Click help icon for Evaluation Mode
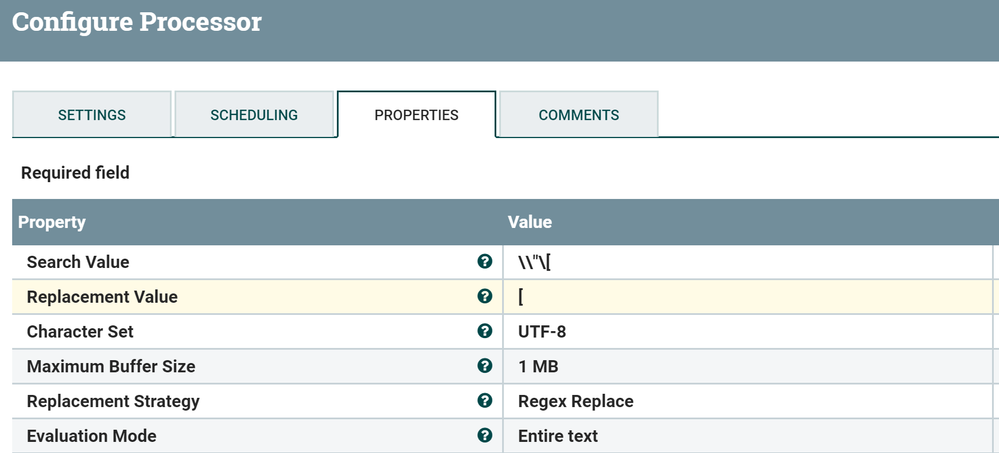This screenshot has height=453, width=999. (x=485, y=436)
